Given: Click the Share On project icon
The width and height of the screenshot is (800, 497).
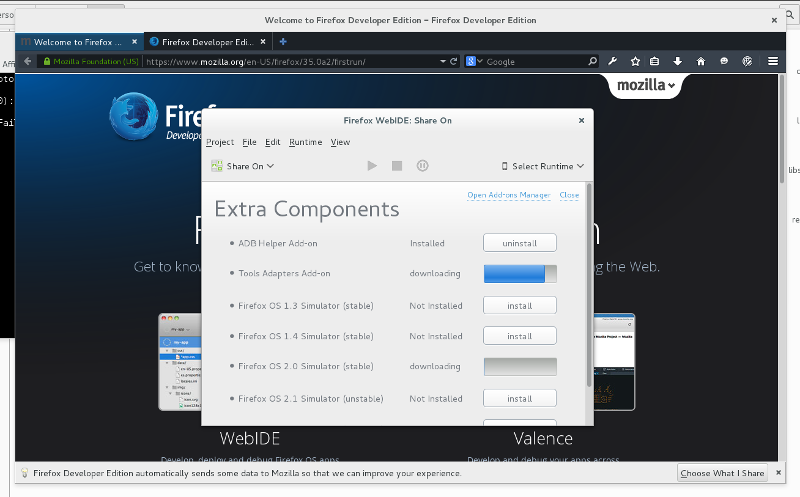Looking at the screenshot, I should click(x=217, y=166).
